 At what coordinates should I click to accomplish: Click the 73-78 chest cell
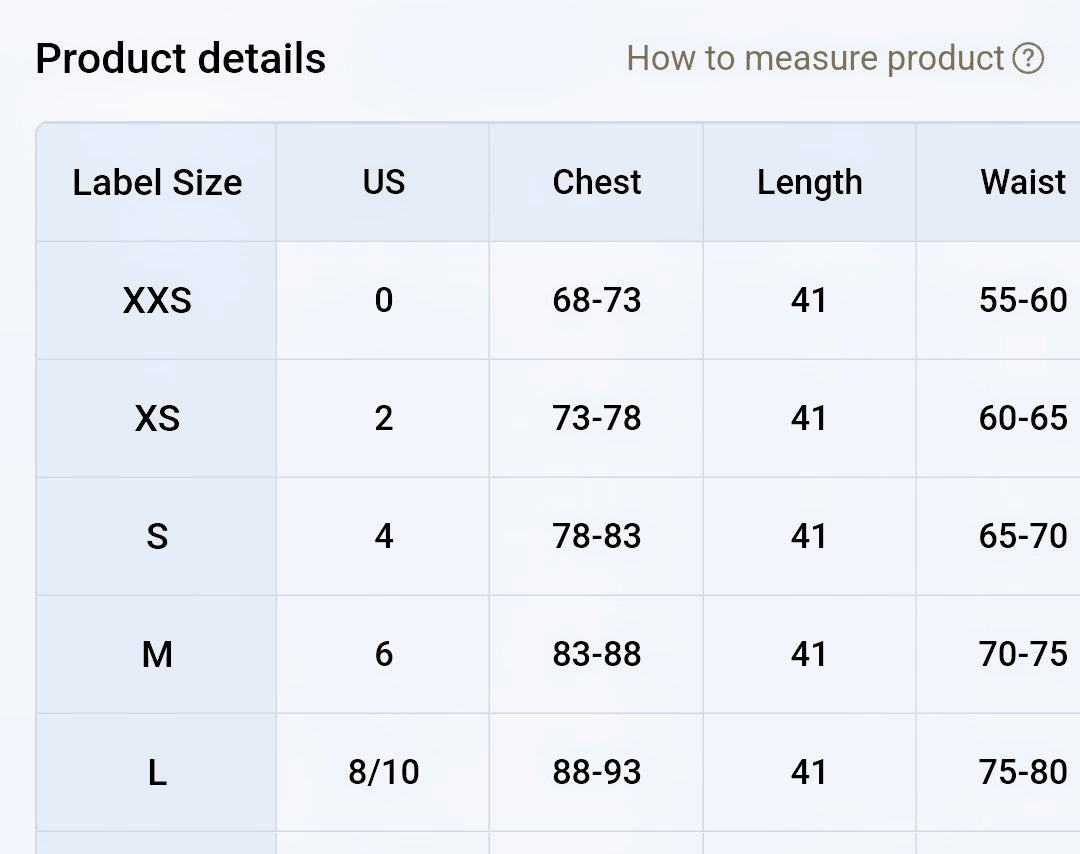tap(596, 418)
